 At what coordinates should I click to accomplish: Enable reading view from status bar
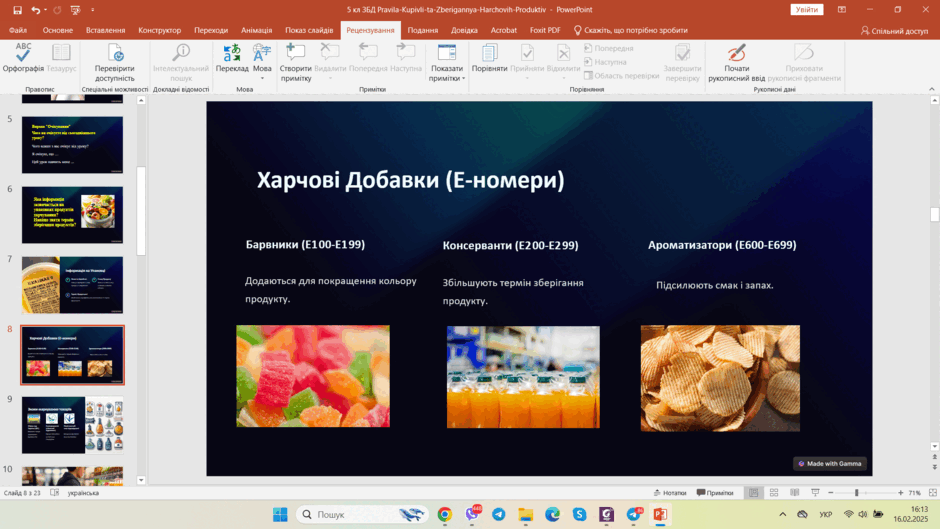(794, 492)
